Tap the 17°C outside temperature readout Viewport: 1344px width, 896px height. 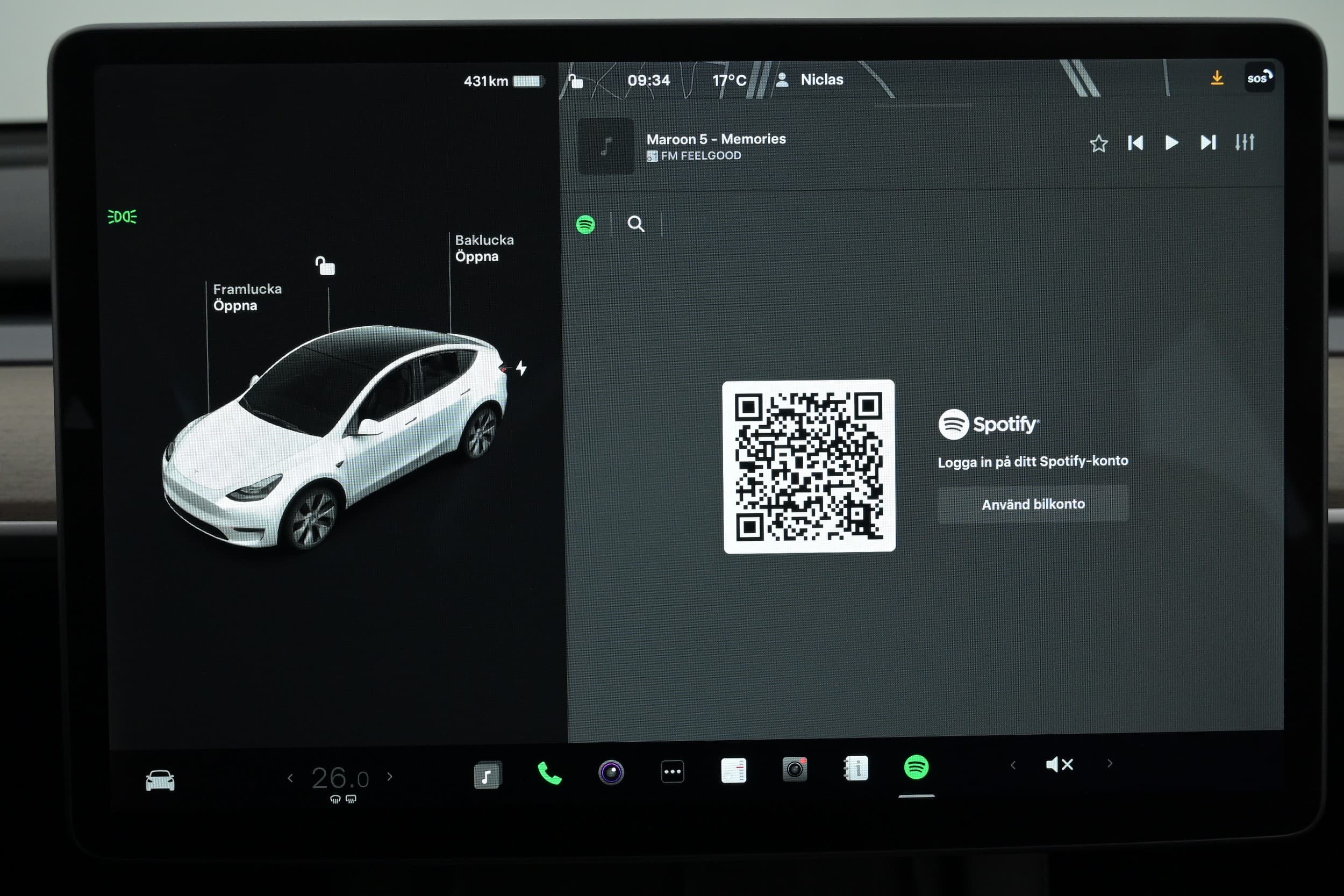coord(729,80)
